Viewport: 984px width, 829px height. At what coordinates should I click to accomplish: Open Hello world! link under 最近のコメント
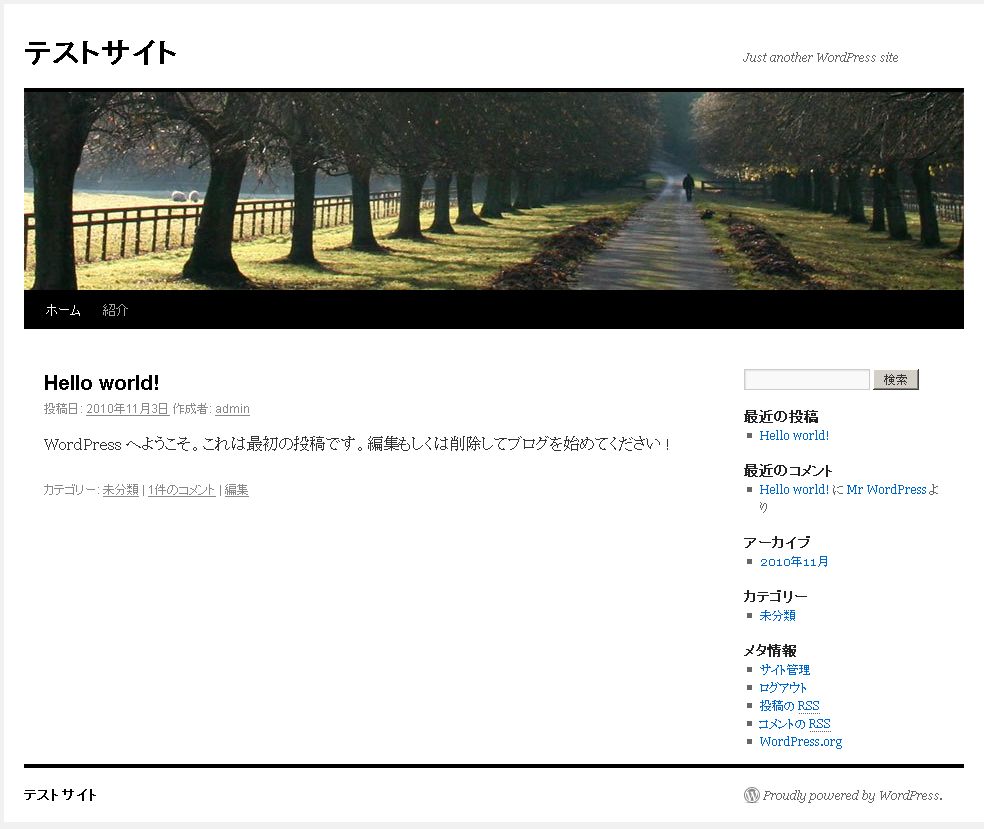[x=794, y=489]
